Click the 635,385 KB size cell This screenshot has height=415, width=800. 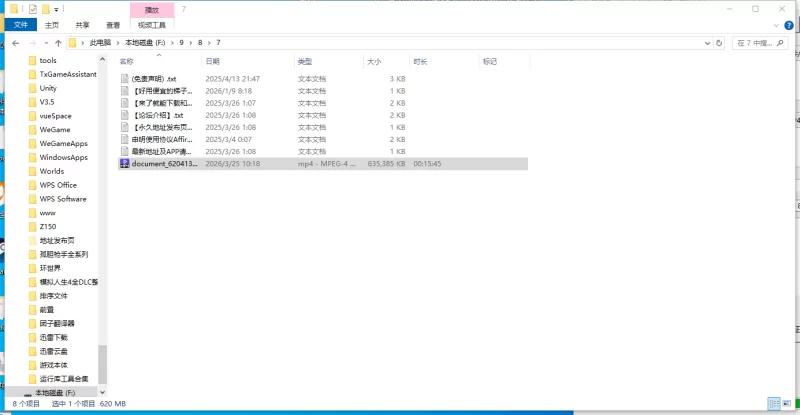point(386,164)
